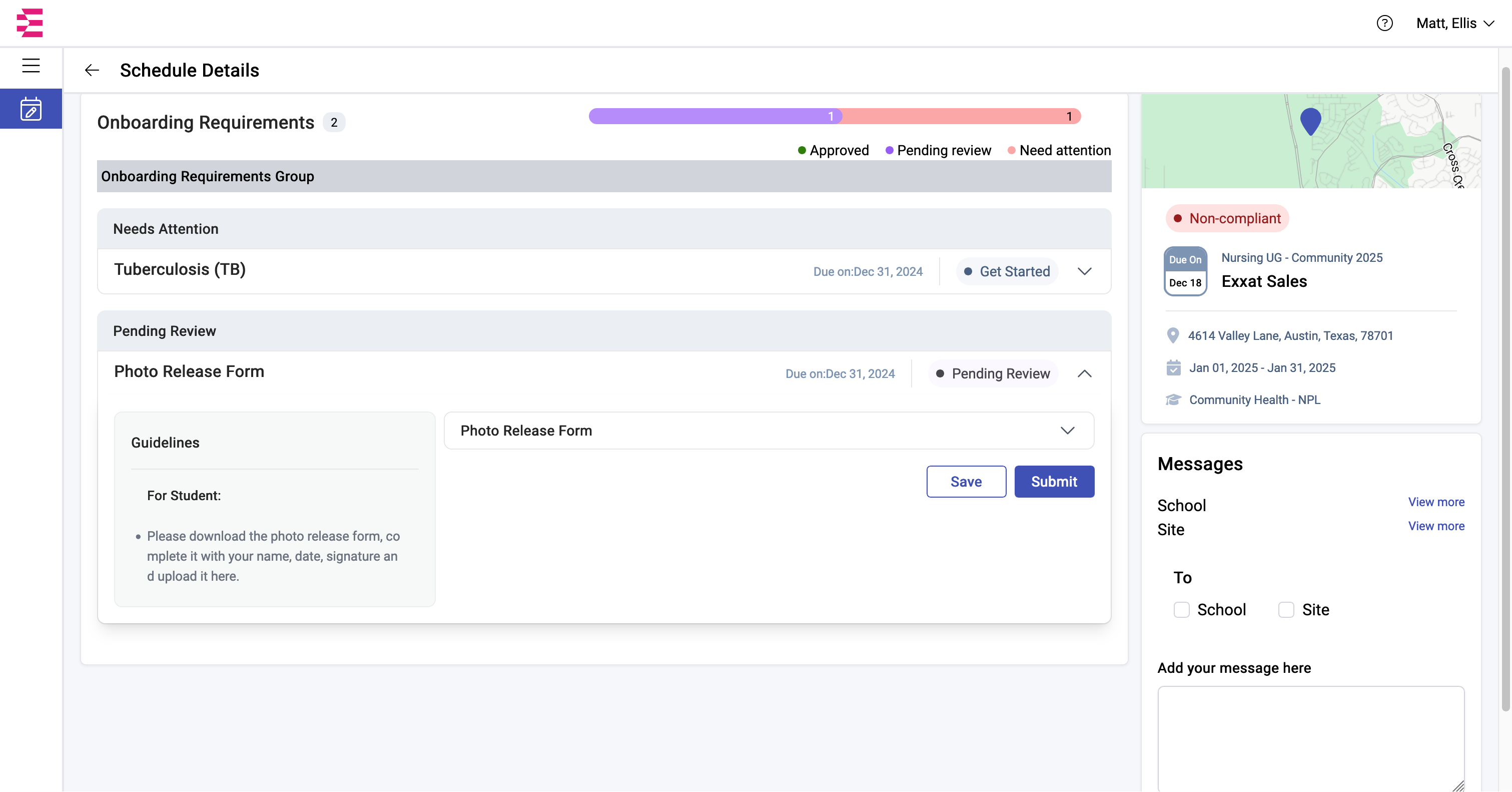
Task: Tick the Site recipient checkbox
Action: point(1286,609)
